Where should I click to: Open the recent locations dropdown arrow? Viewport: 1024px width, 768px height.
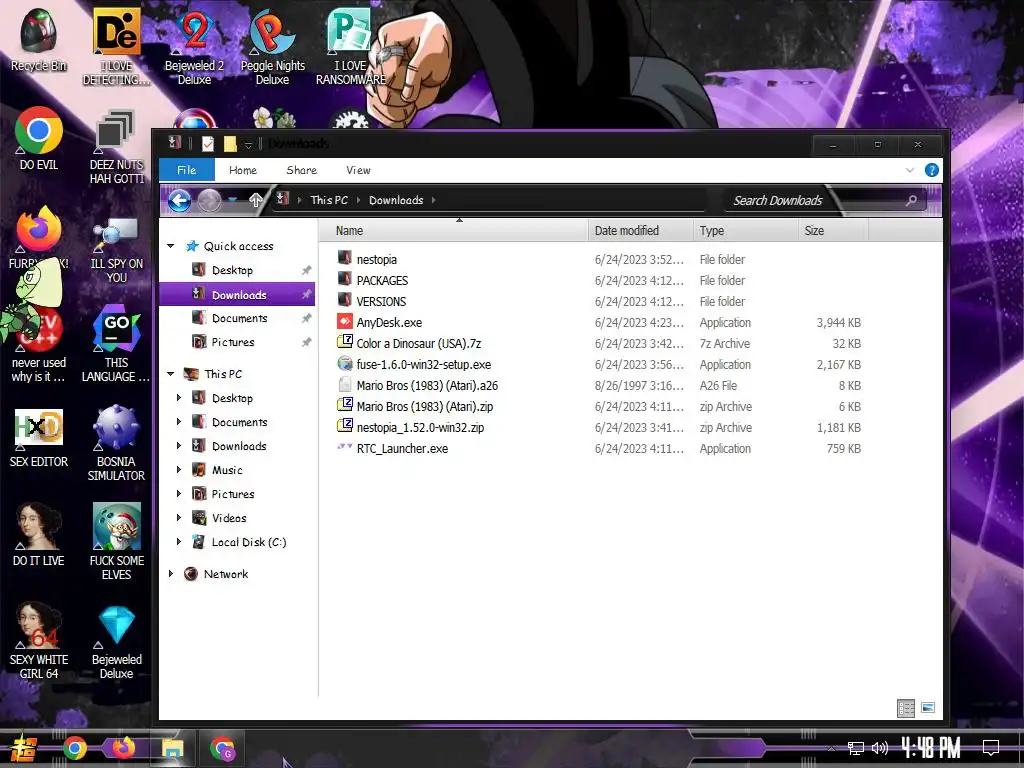point(233,200)
